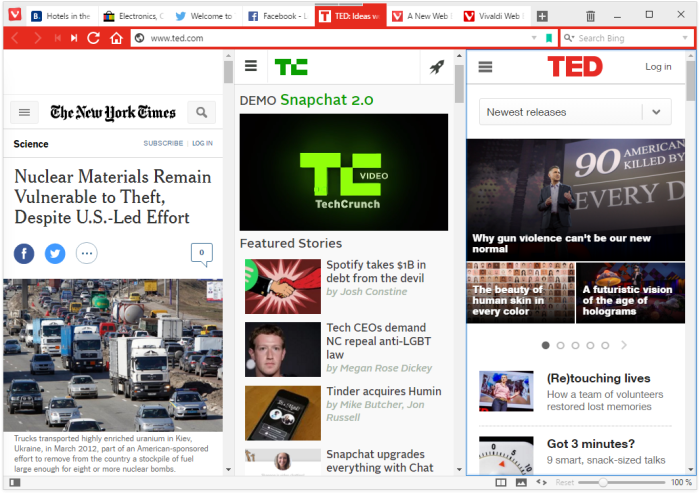
Task: Select the third TED carousel dot
Action: [575, 345]
